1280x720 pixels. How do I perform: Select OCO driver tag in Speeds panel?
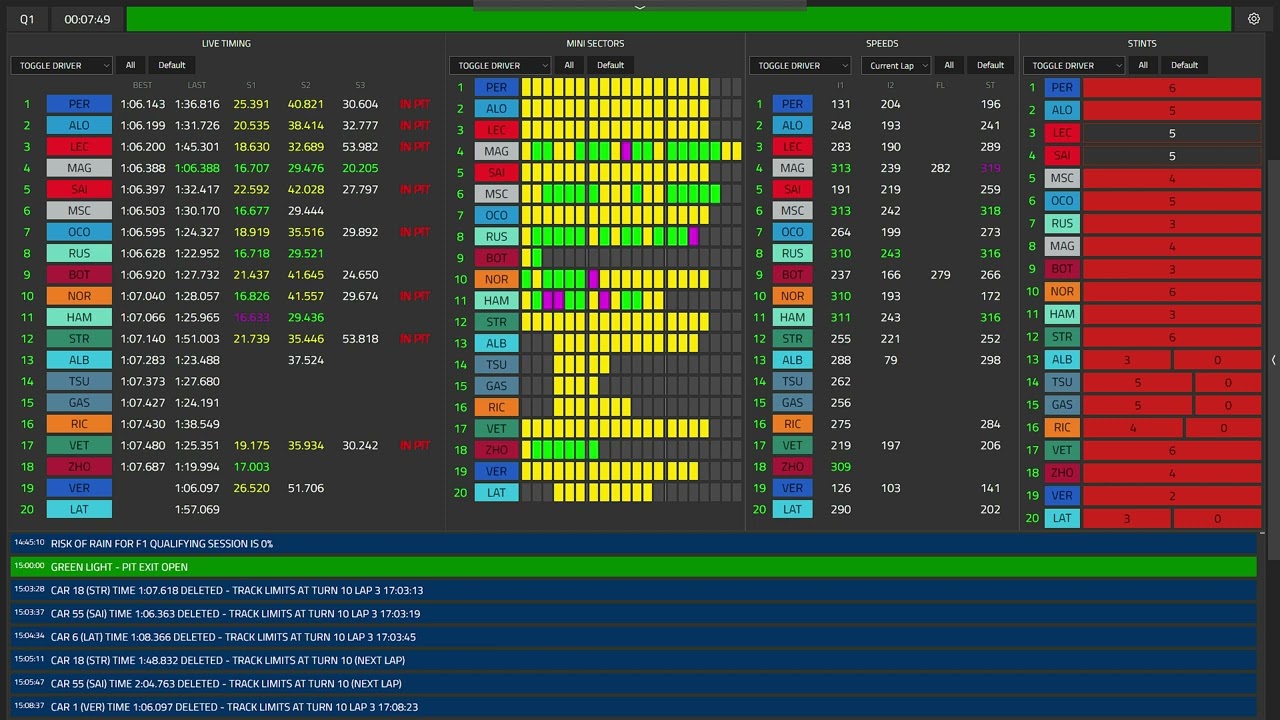pyautogui.click(x=792, y=232)
